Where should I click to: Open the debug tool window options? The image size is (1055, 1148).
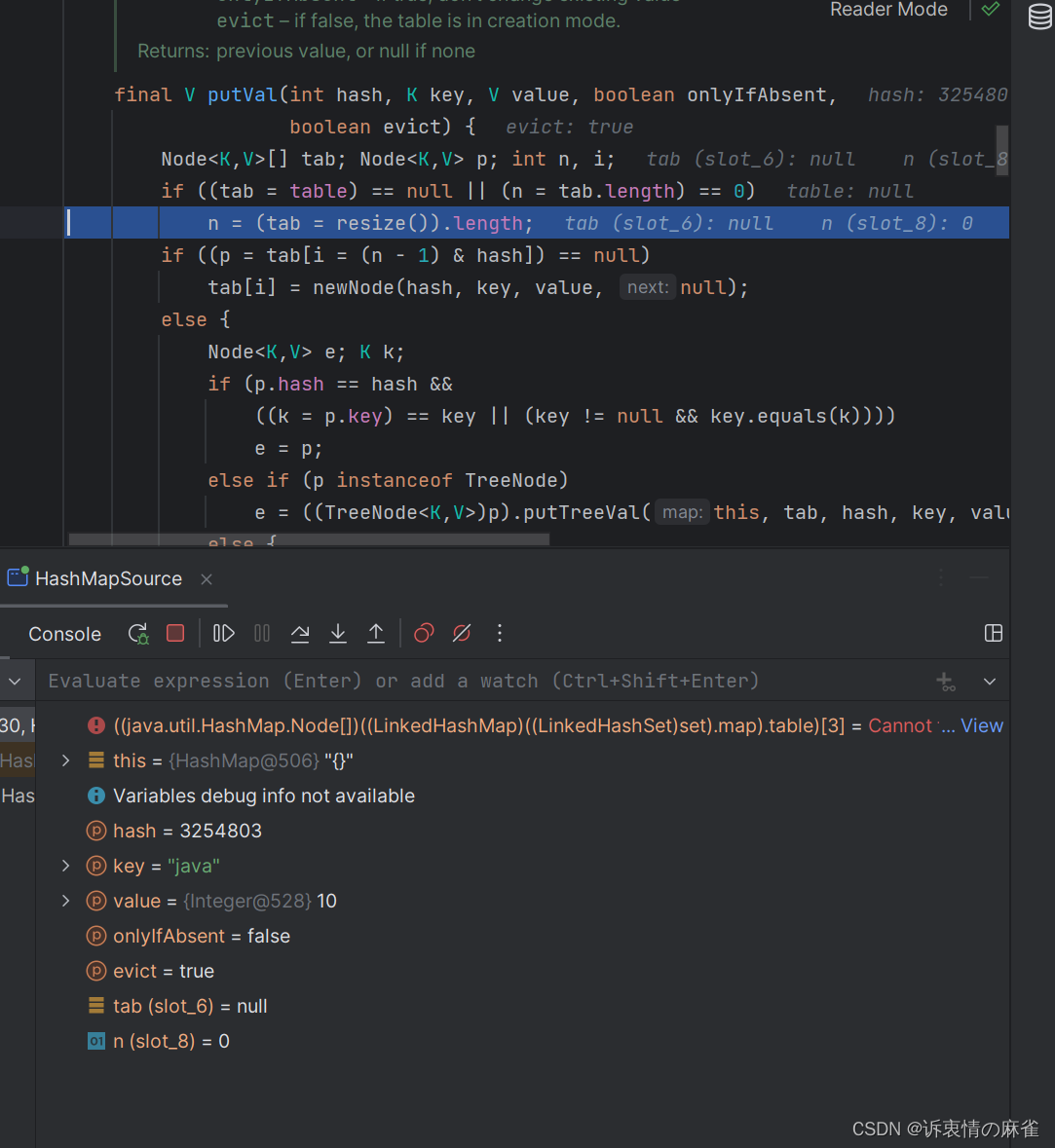pos(941,578)
